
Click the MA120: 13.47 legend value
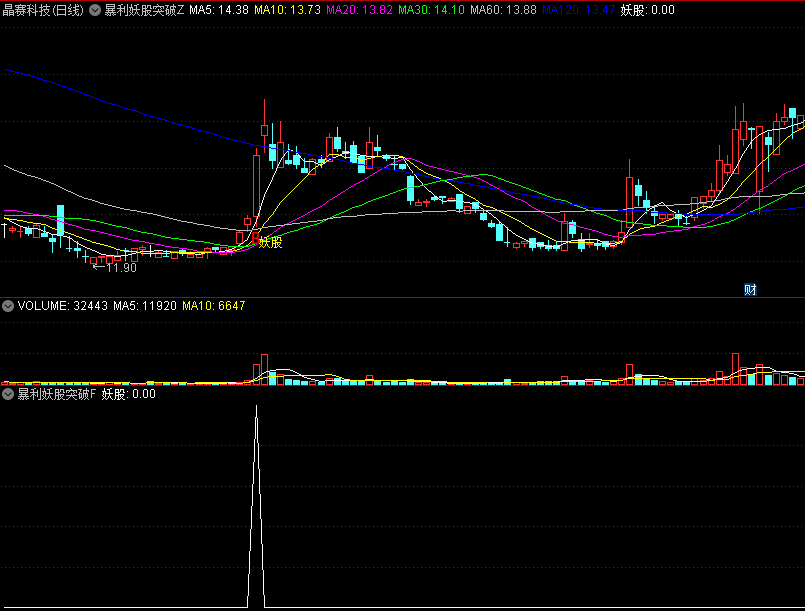click(x=579, y=10)
